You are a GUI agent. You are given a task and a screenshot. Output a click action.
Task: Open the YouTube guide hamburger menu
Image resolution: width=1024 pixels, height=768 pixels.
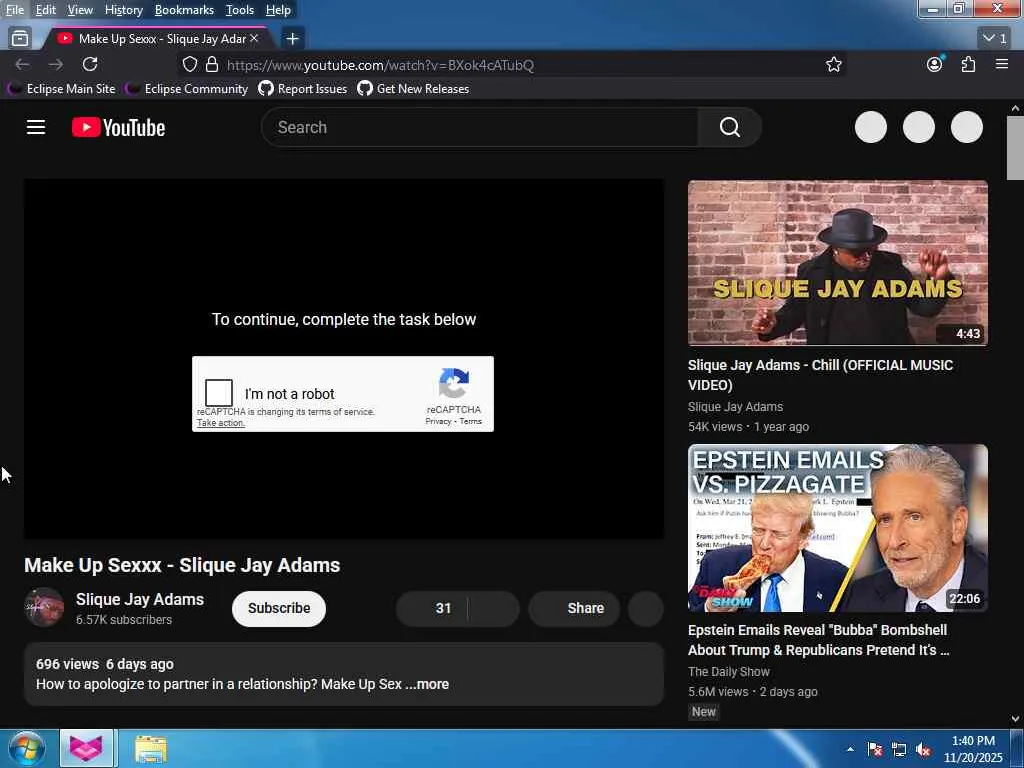point(36,127)
